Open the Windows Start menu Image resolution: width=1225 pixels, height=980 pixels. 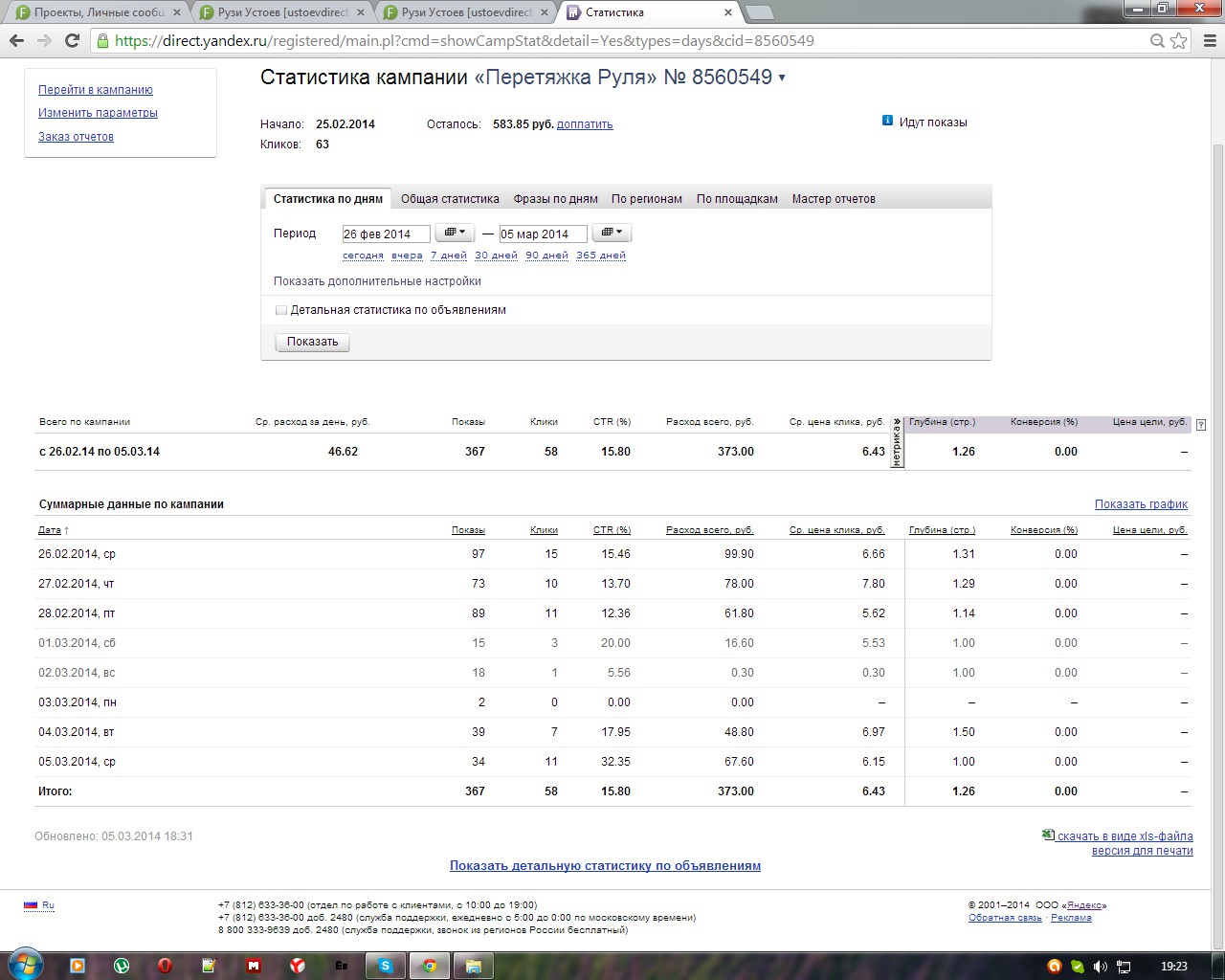(24, 964)
